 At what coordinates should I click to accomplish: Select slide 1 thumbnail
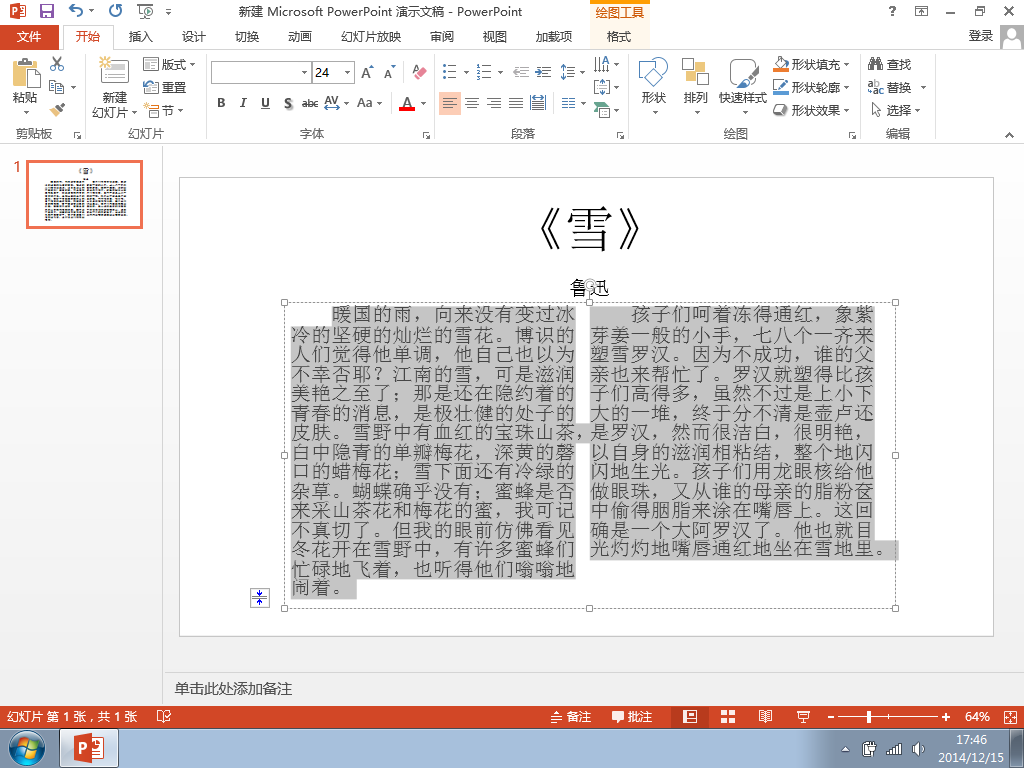[84, 194]
